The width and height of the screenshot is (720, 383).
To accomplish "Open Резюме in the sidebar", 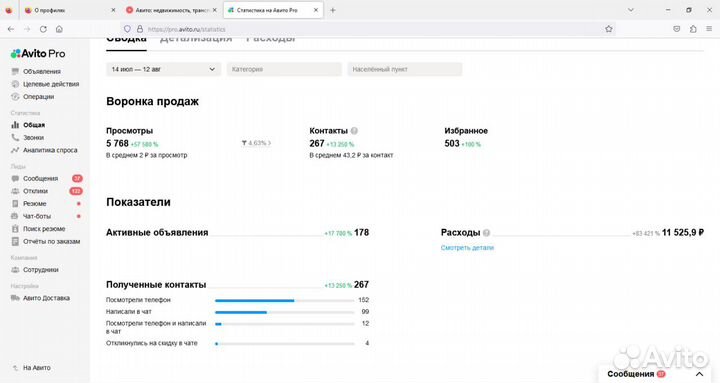I will coord(34,203).
